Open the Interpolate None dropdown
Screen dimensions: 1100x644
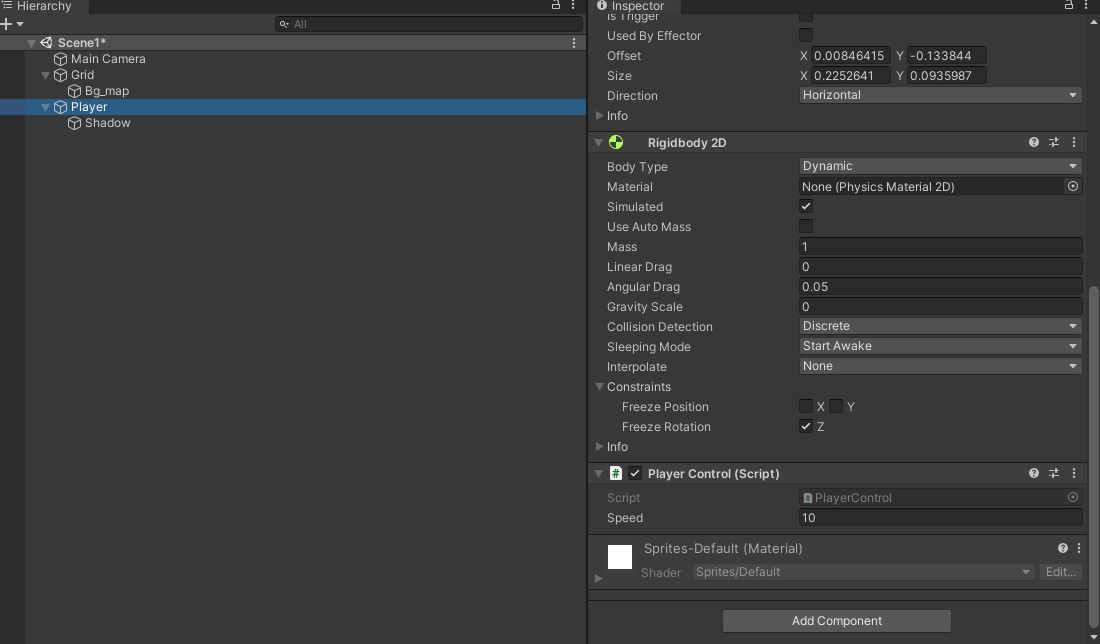pos(940,366)
